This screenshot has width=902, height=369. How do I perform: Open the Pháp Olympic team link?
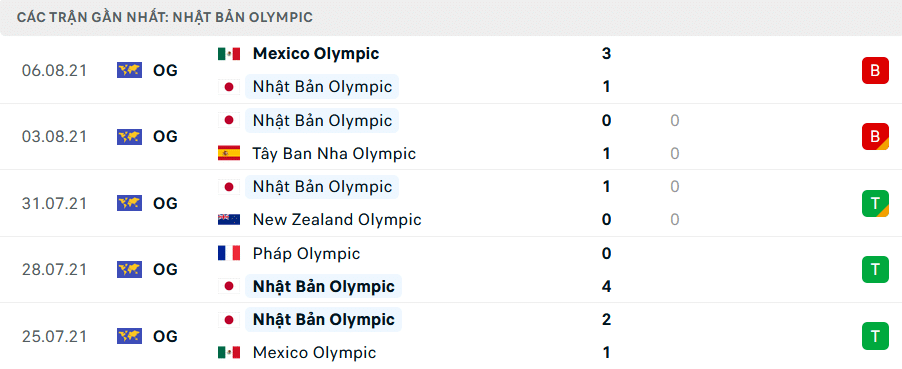tap(307, 253)
